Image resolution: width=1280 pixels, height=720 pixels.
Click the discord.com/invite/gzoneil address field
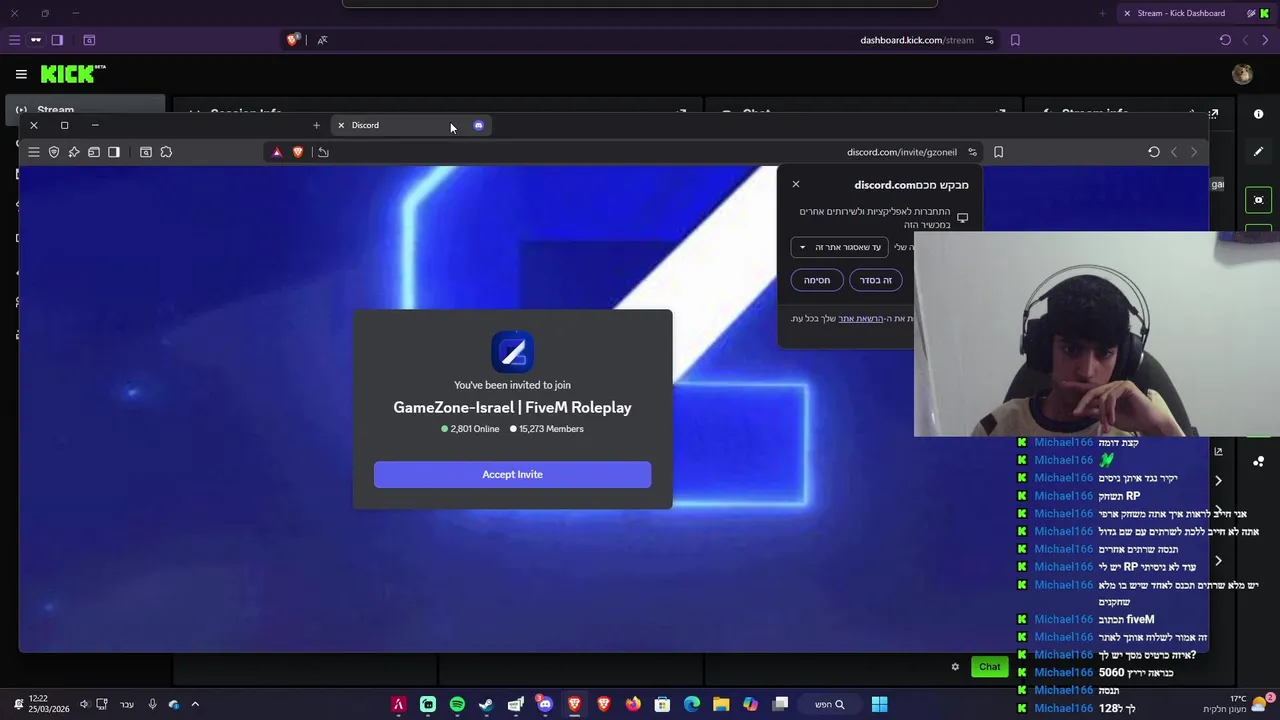(x=901, y=152)
